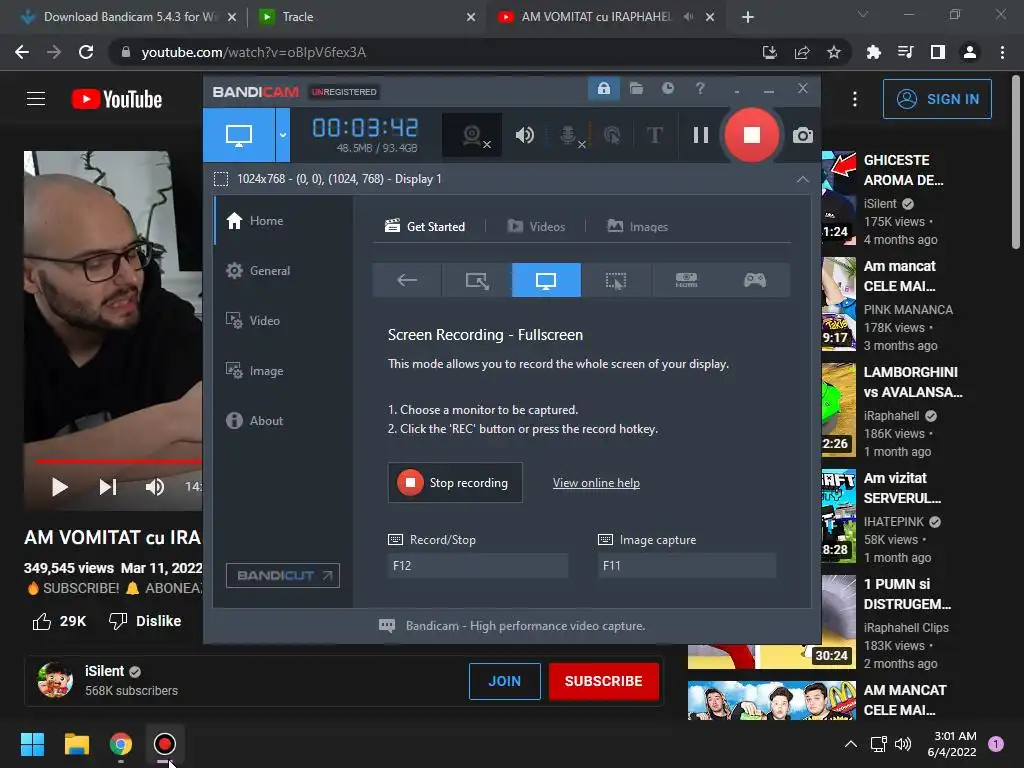Show hidden tray icons chevron
The height and width of the screenshot is (768, 1024).
pyautogui.click(x=850, y=744)
